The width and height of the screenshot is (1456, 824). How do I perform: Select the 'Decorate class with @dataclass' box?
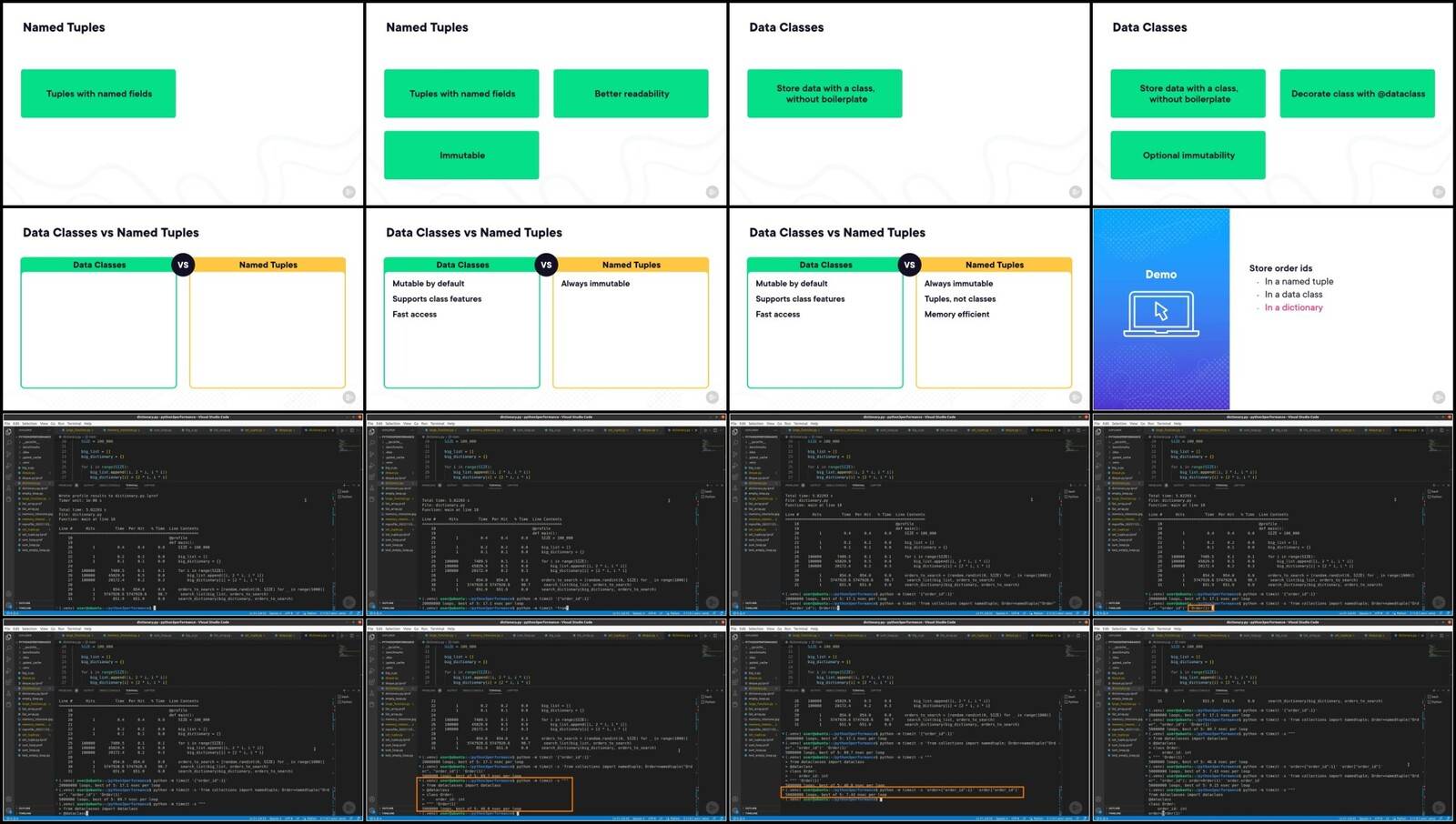(1357, 94)
